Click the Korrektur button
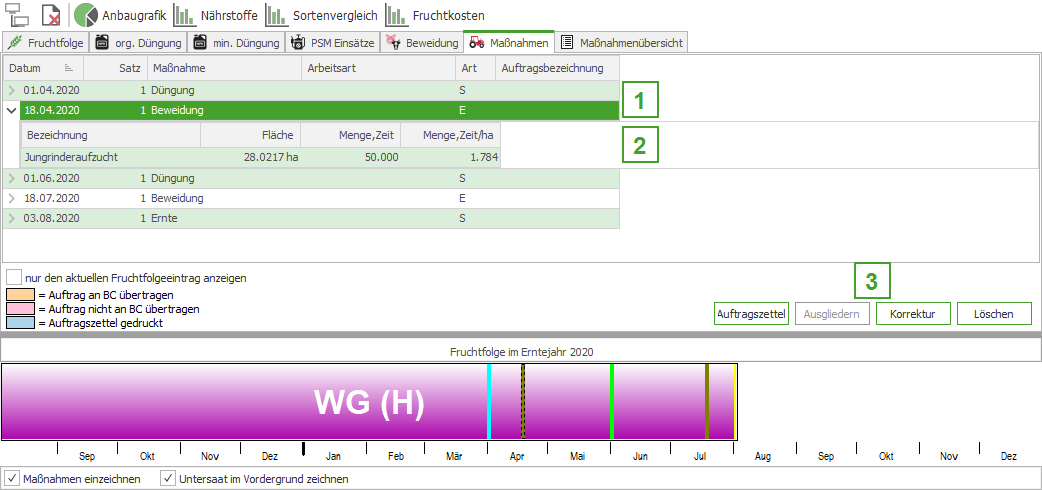 [912, 314]
